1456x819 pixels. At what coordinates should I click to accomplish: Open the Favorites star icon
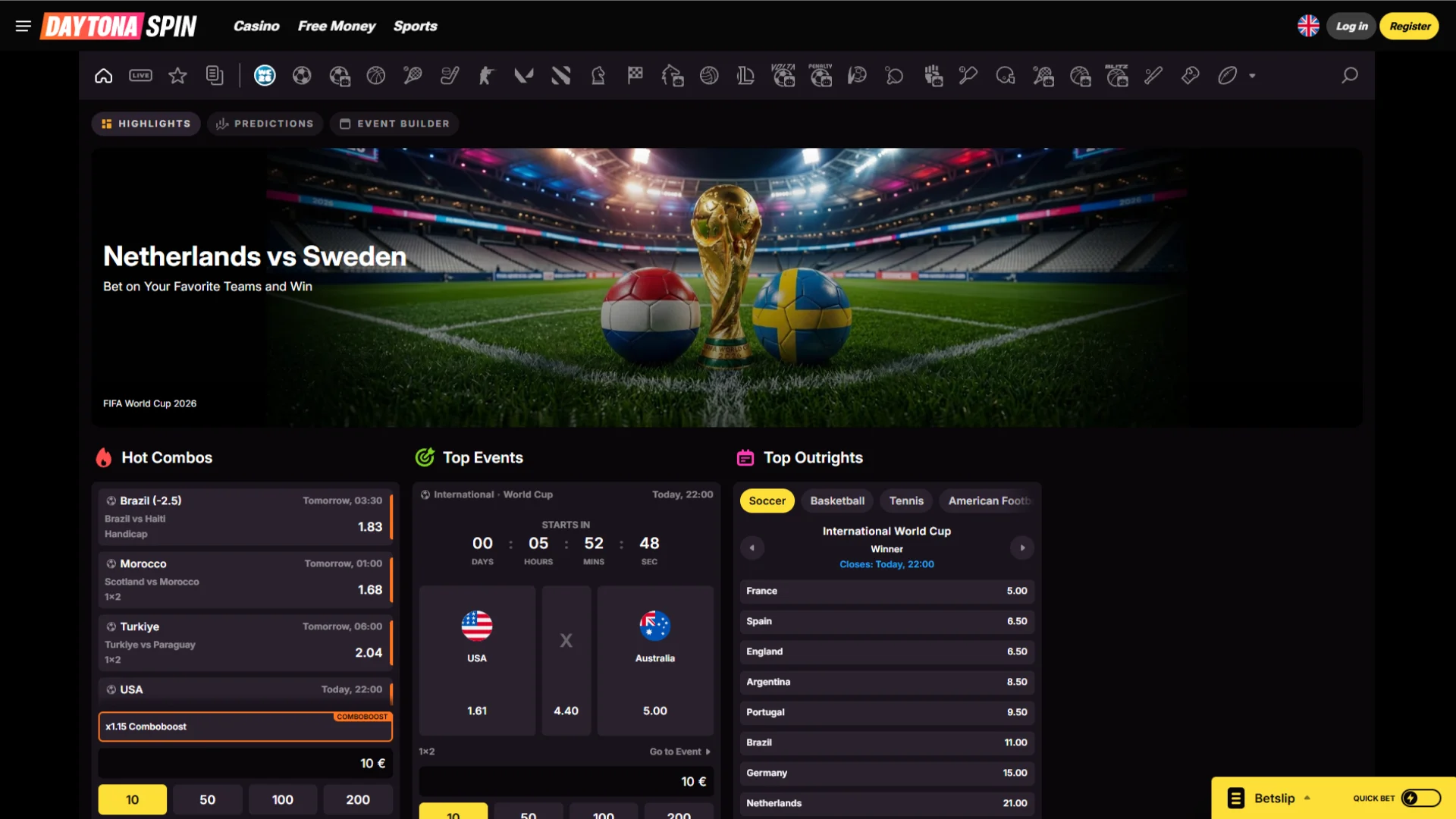pyautogui.click(x=177, y=76)
